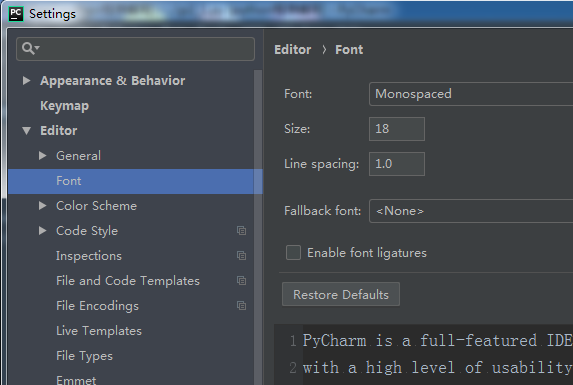Expand the Color Scheme subsection
Image resolution: width=573 pixels, height=385 pixels.
click(43, 206)
